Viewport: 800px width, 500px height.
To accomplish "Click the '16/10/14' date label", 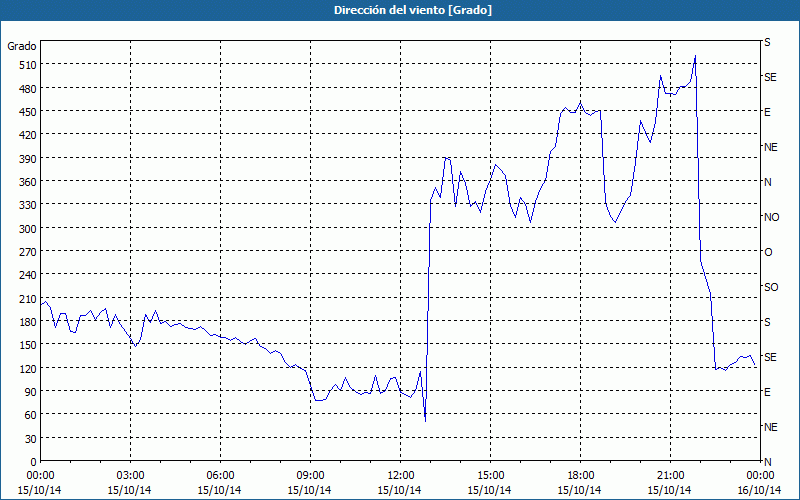I will click(x=759, y=490).
